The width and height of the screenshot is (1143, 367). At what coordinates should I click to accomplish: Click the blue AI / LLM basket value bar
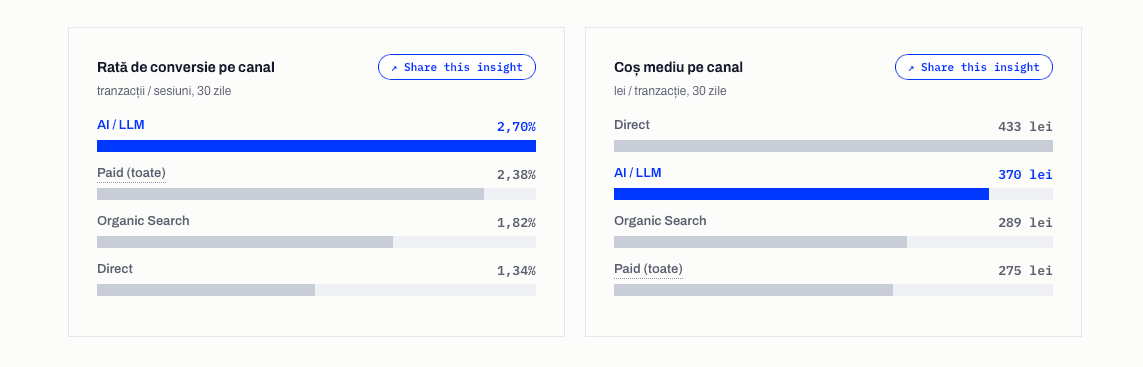point(833,194)
